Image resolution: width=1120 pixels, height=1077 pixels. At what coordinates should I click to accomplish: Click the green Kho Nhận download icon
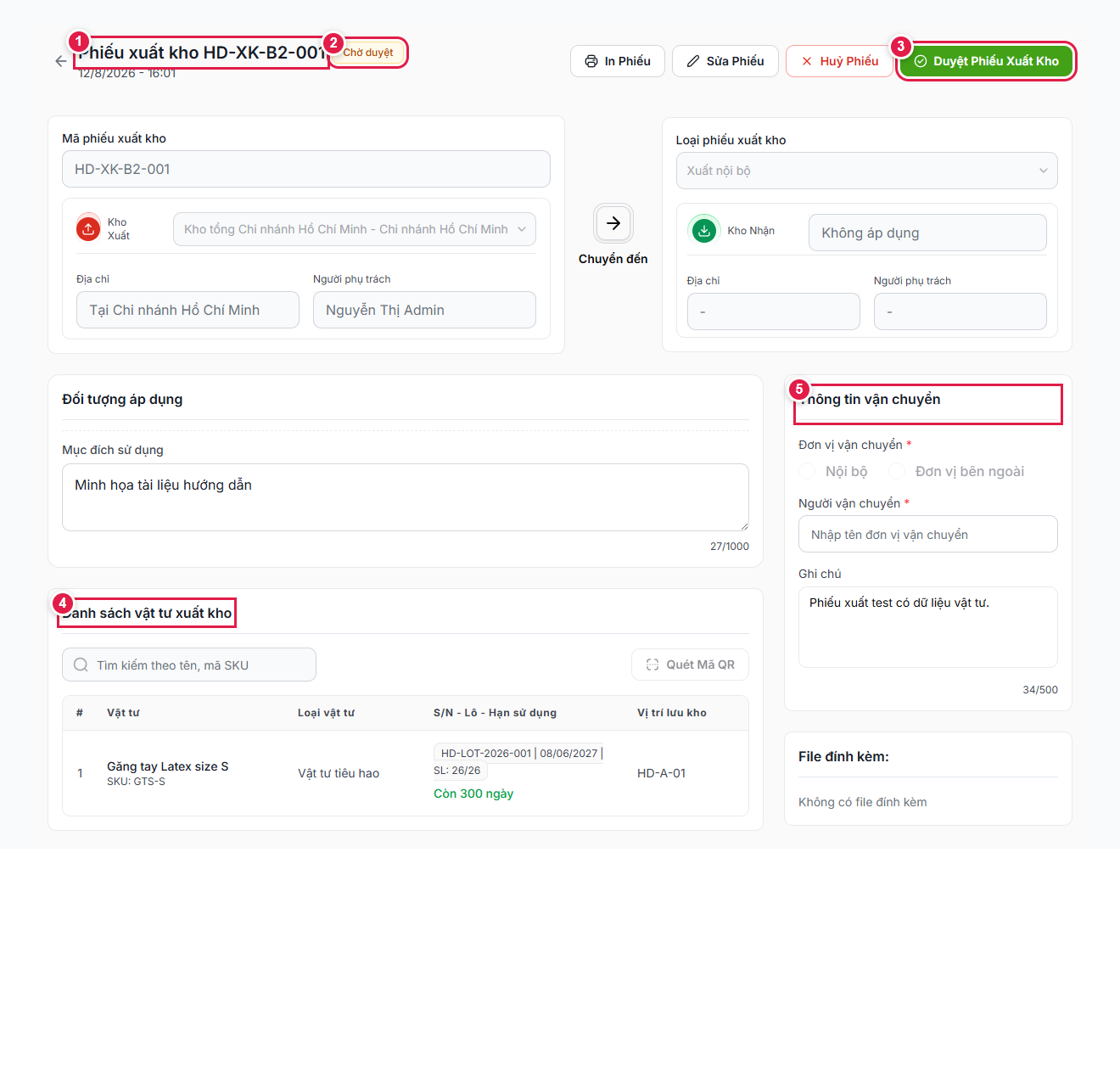[704, 230]
